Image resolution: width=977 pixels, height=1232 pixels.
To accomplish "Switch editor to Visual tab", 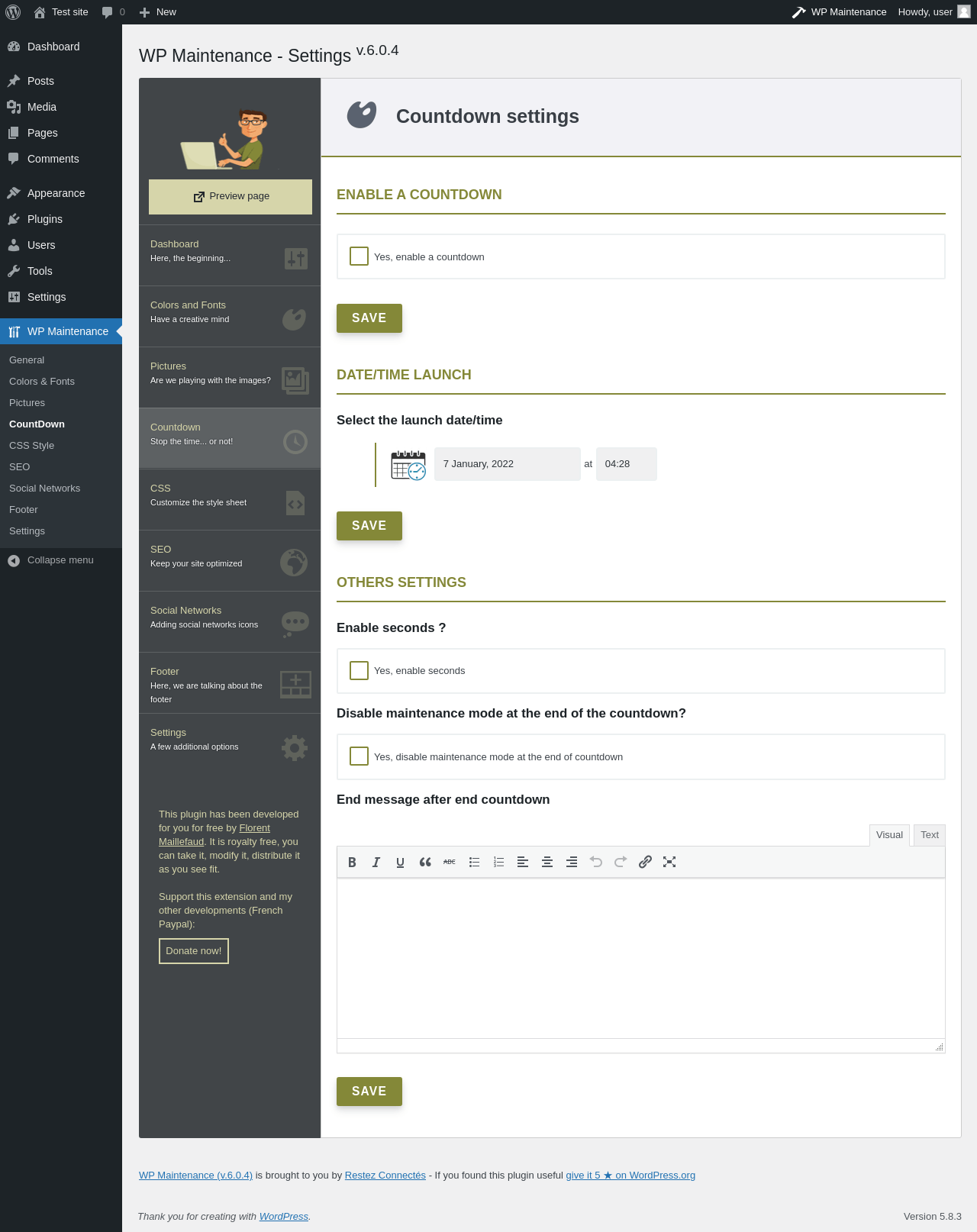I will [x=889, y=835].
